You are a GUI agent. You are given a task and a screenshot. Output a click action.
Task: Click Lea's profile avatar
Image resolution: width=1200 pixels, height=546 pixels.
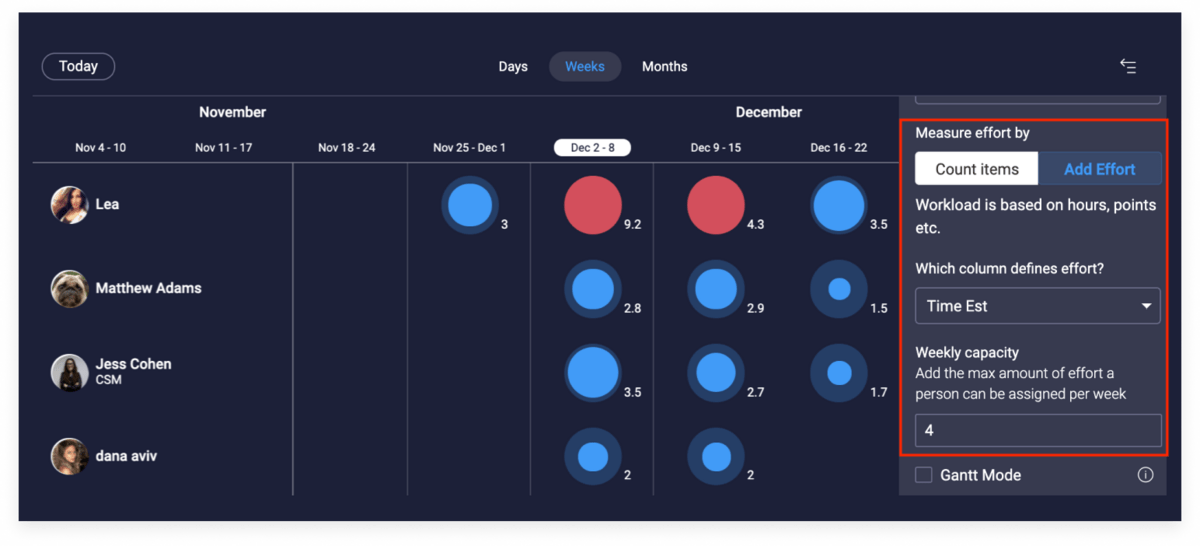click(69, 204)
